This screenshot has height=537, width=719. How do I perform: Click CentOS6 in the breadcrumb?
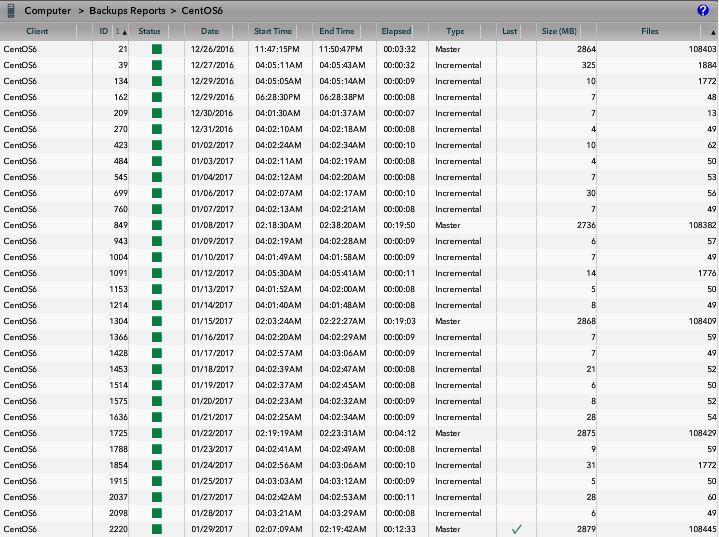click(202, 11)
